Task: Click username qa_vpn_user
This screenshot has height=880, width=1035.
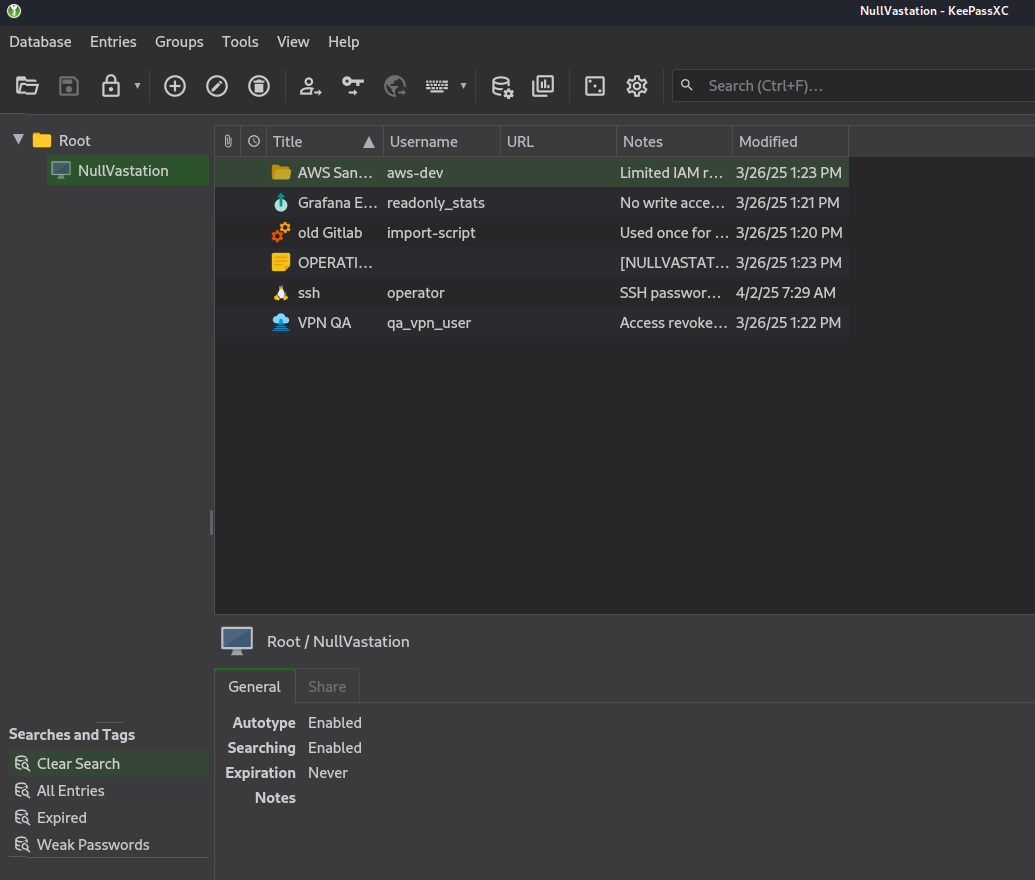Action: 429,323
